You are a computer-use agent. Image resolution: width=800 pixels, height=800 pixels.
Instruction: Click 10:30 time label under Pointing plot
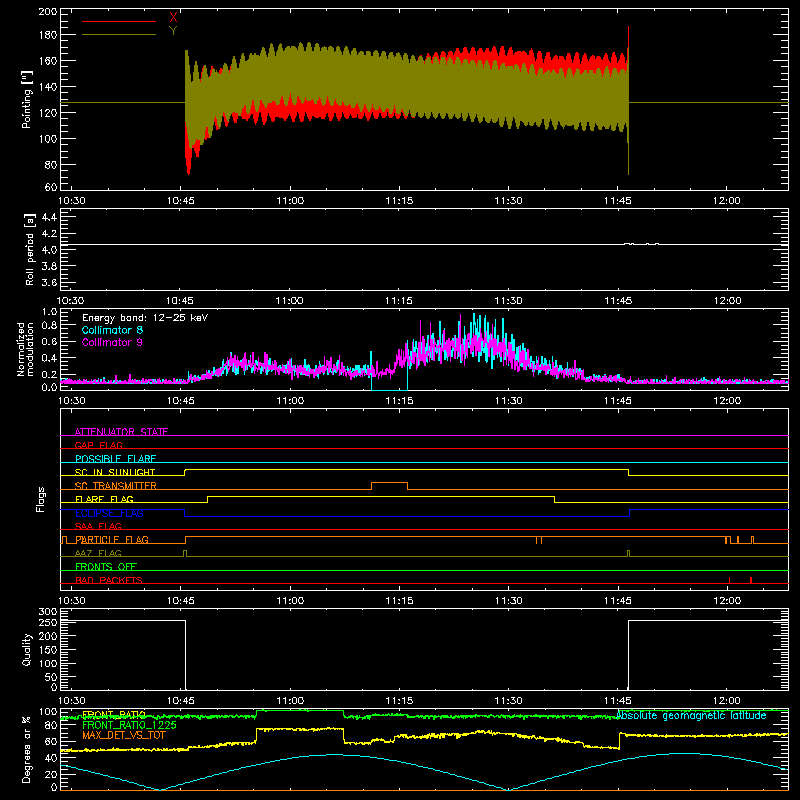coord(71,201)
